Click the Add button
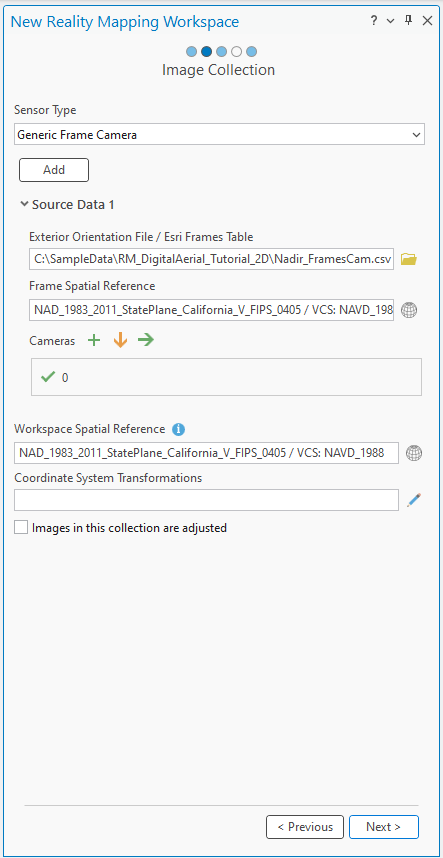The image size is (443, 858). (x=54, y=170)
